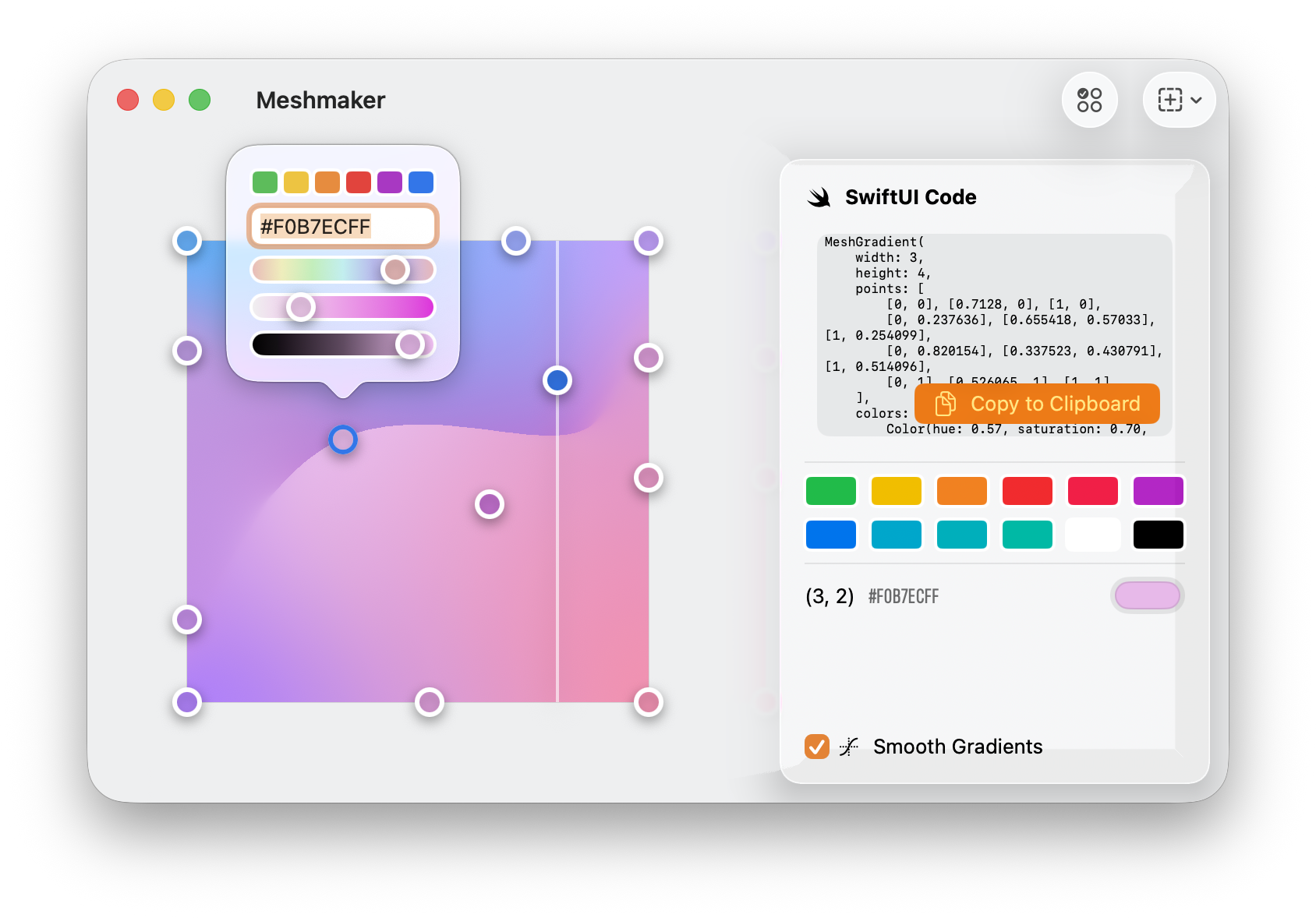Click the hue slider knob in the popover
This screenshot has height=918, width=1316.
click(x=395, y=270)
